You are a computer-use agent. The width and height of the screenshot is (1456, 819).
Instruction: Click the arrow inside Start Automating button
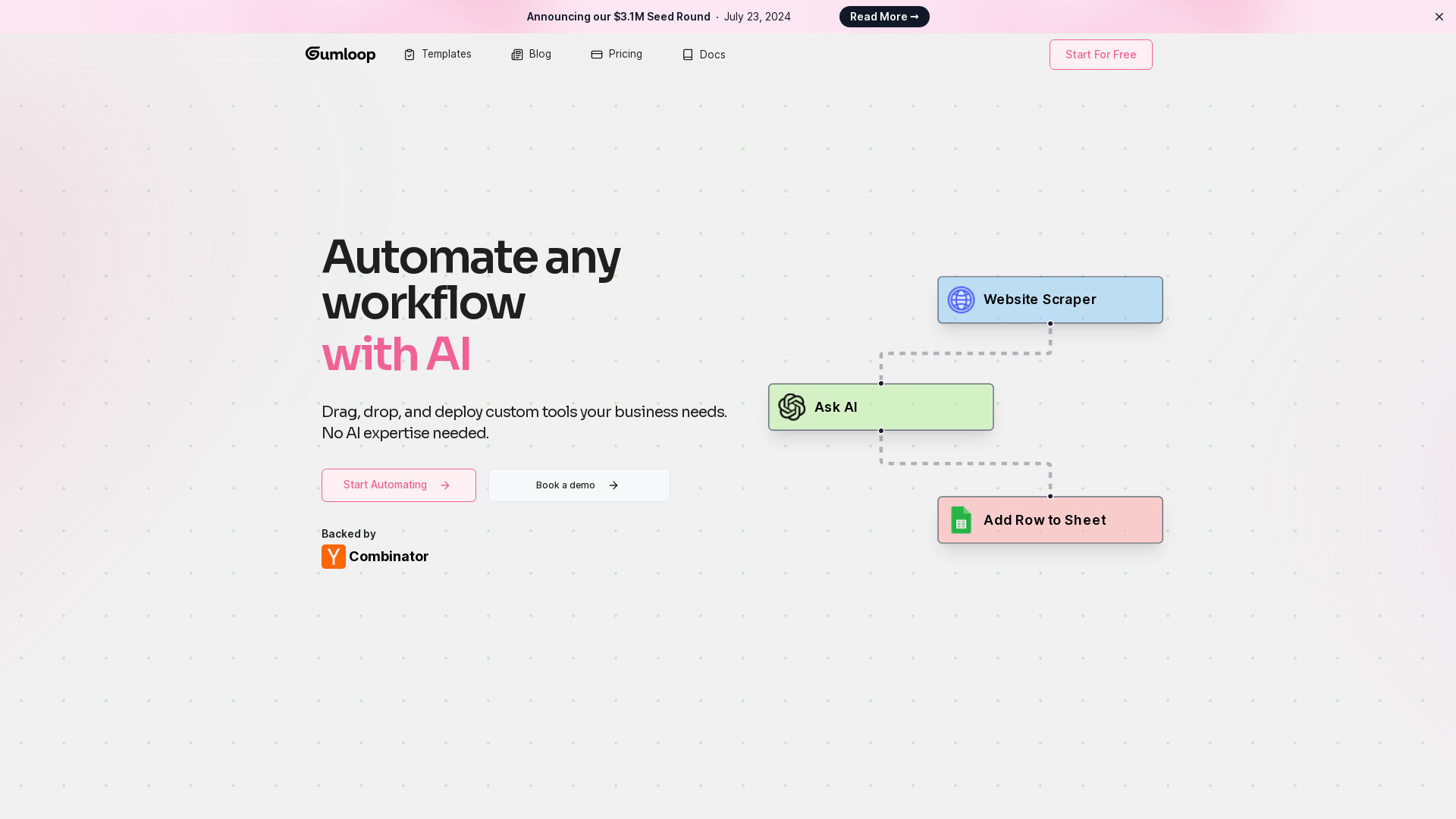445,485
